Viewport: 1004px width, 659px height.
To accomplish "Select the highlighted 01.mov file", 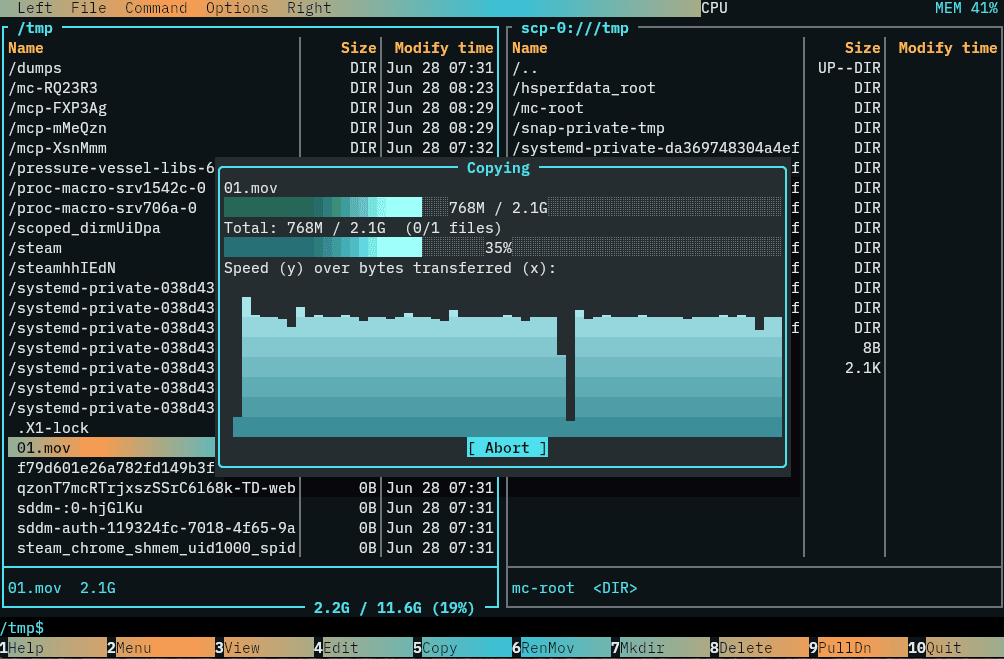I will pyautogui.click(x=111, y=448).
